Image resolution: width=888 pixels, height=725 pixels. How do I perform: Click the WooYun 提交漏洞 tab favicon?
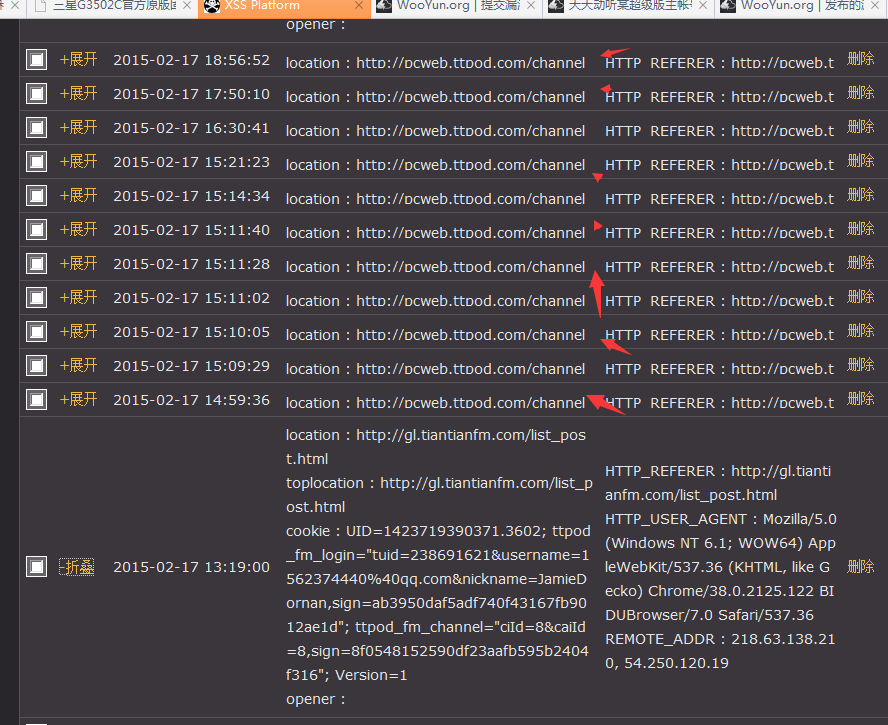[384, 6]
